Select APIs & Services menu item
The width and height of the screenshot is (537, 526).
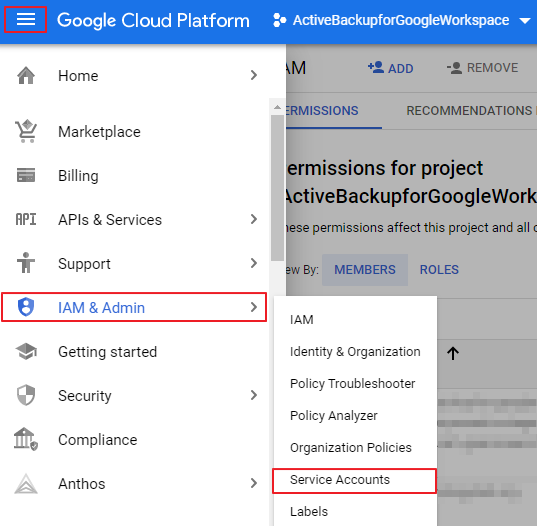click(110, 220)
